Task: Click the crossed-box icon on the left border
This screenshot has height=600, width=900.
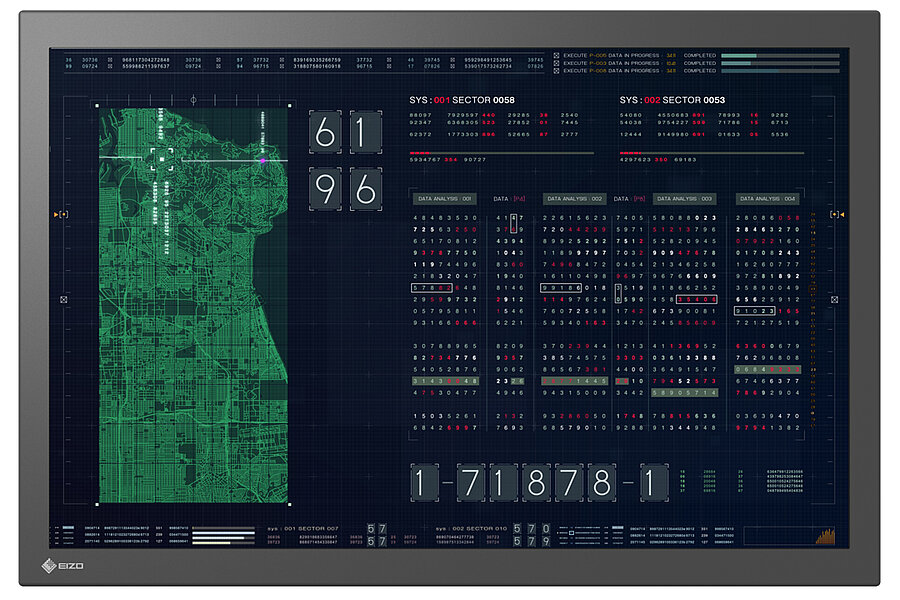Action: tap(64, 299)
